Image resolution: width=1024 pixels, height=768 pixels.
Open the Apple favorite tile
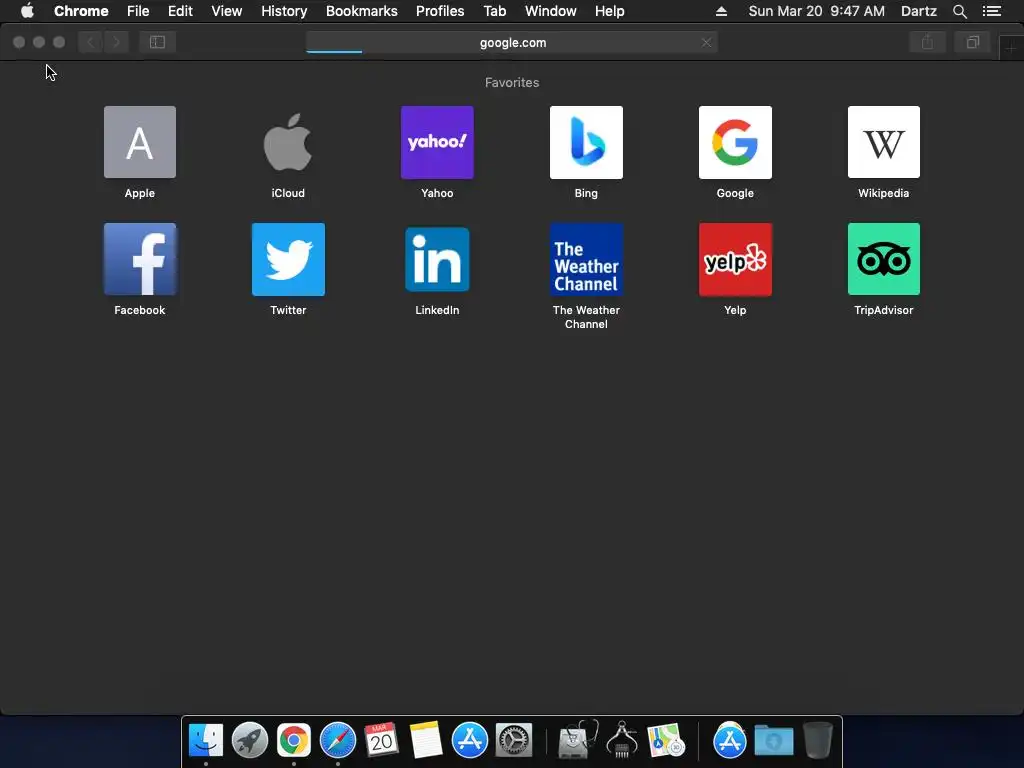coord(140,142)
